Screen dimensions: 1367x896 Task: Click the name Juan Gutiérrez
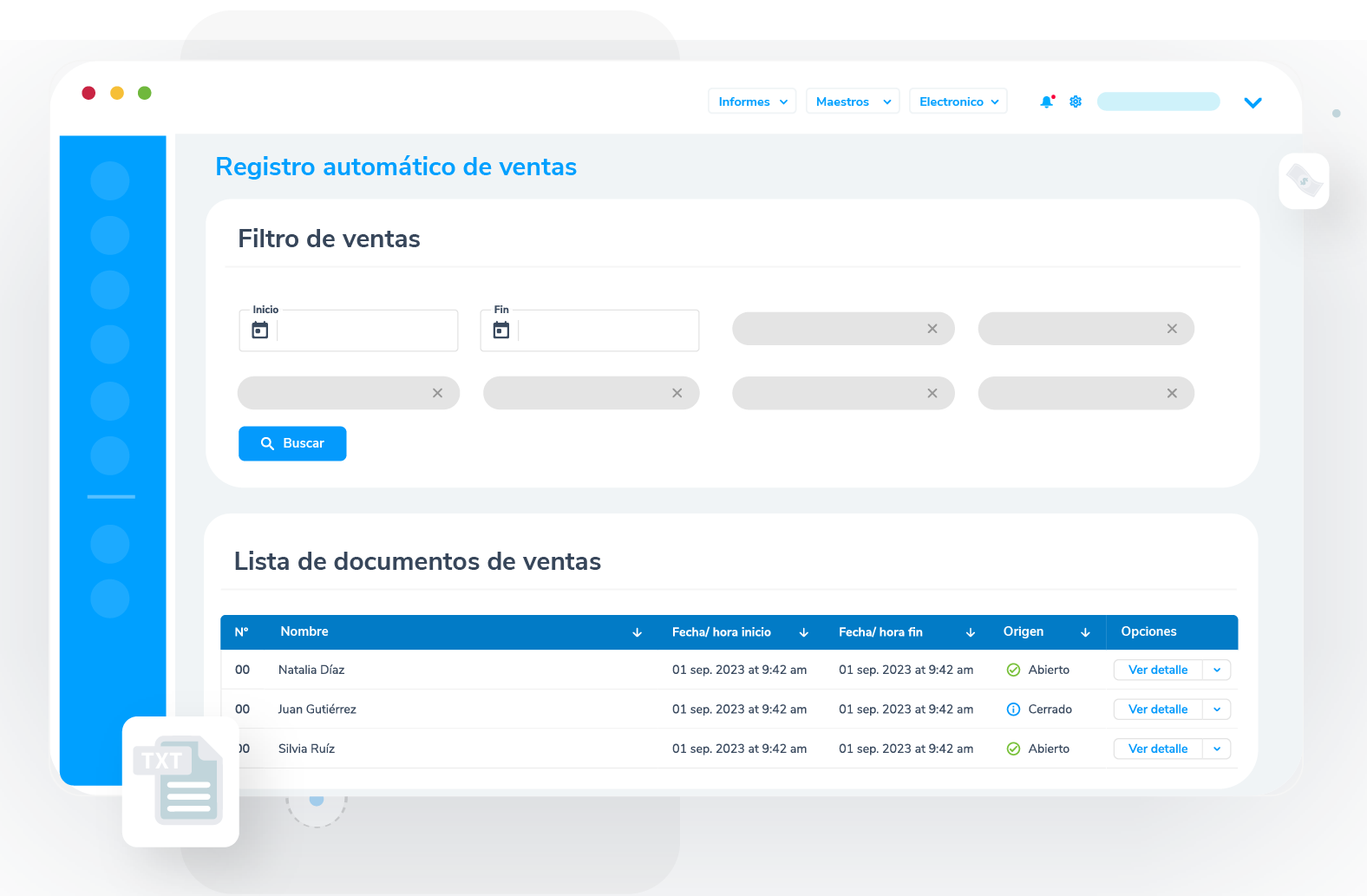pyautogui.click(x=317, y=710)
